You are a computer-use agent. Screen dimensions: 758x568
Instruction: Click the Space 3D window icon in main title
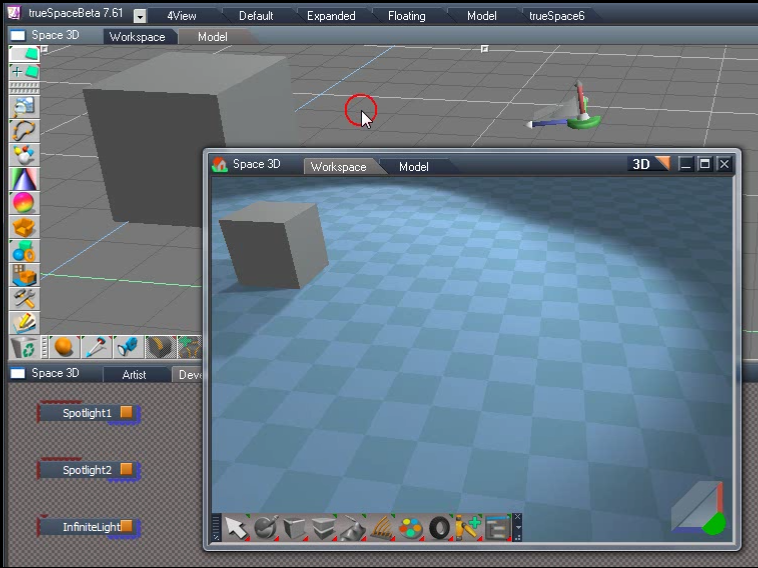[x=18, y=36]
